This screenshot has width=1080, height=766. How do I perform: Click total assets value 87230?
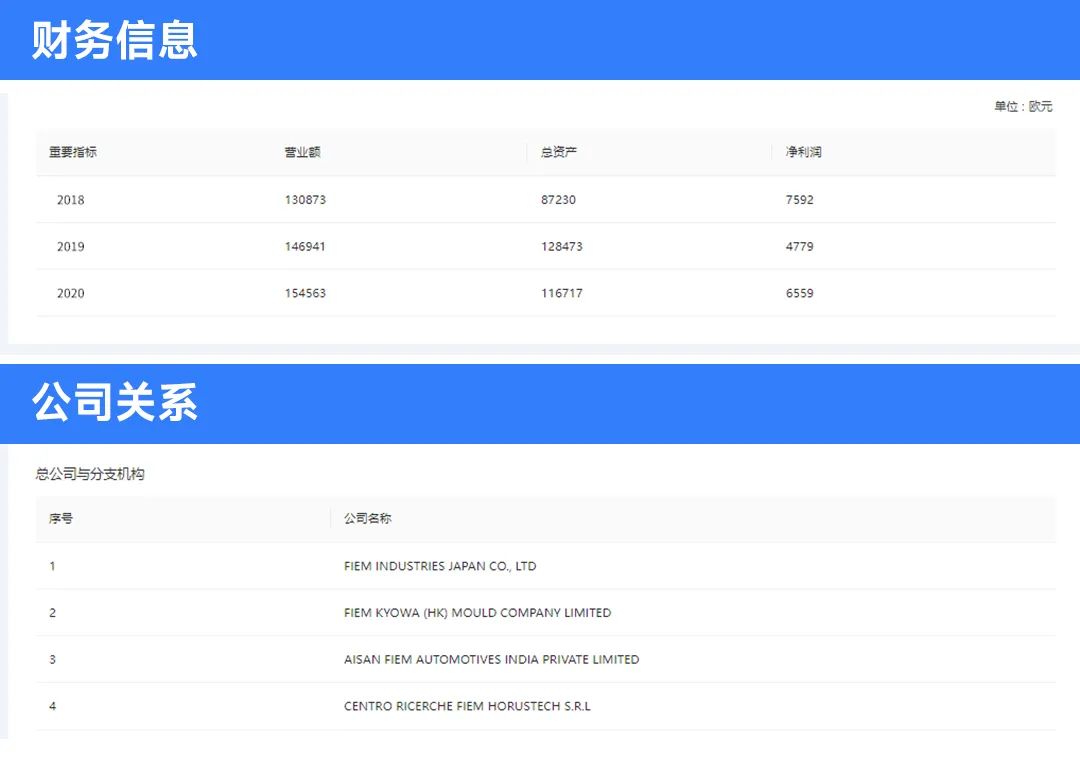[558, 200]
